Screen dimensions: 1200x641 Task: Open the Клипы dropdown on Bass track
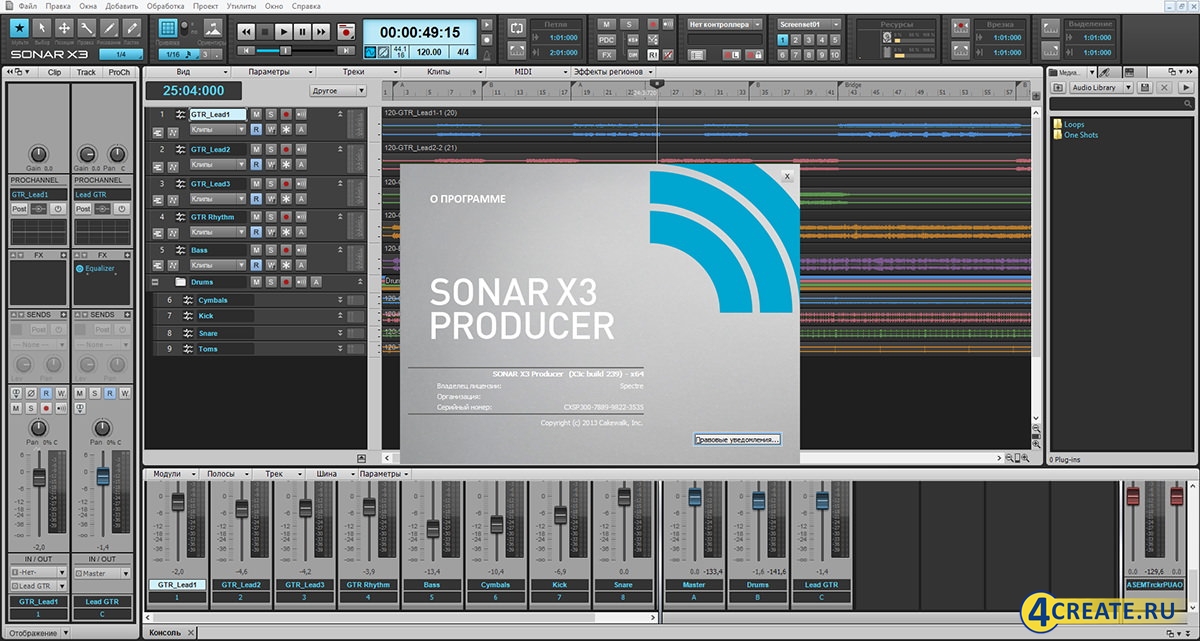click(x=217, y=265)
